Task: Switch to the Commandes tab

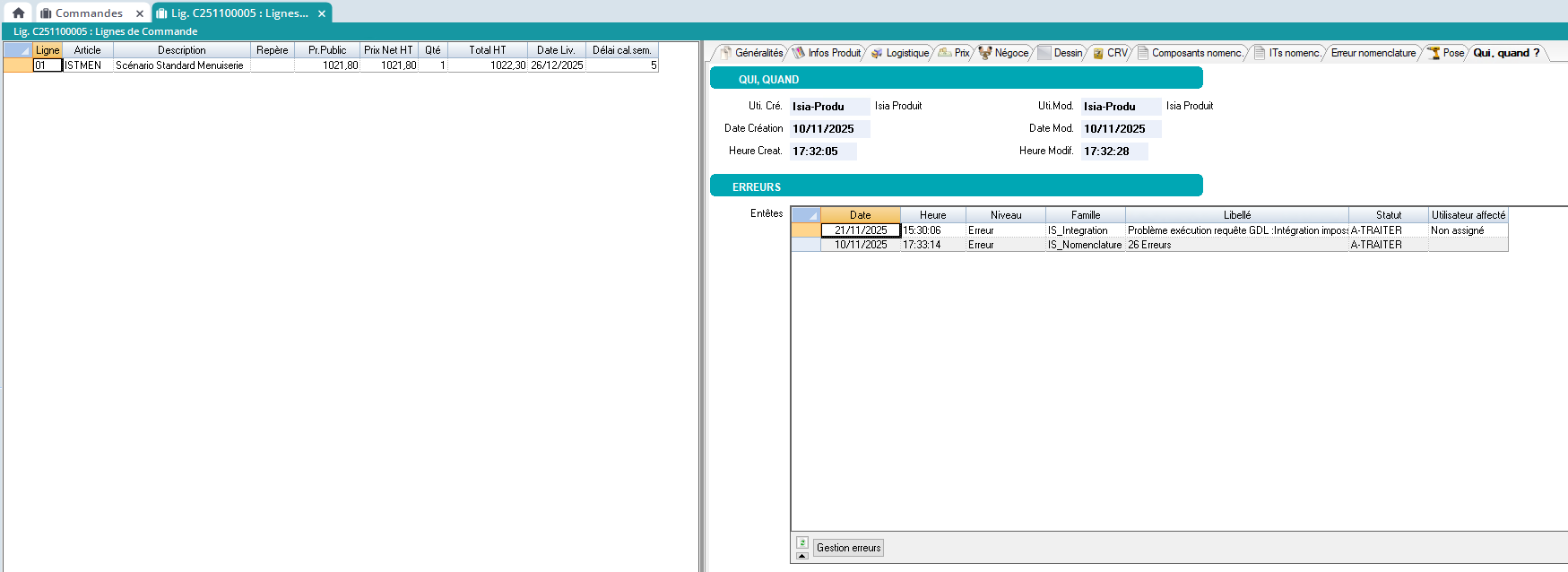Action: [x=89, y=13]
